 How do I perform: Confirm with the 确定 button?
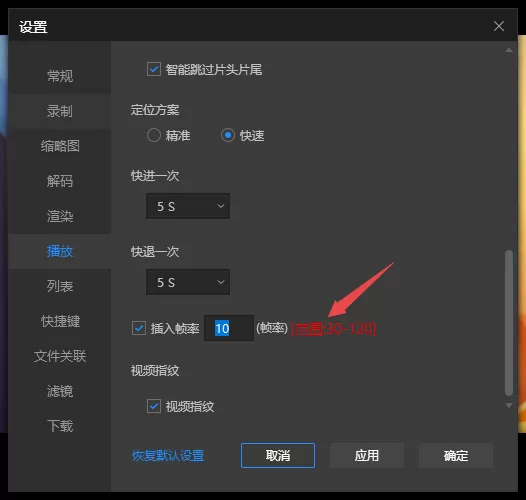456,455
